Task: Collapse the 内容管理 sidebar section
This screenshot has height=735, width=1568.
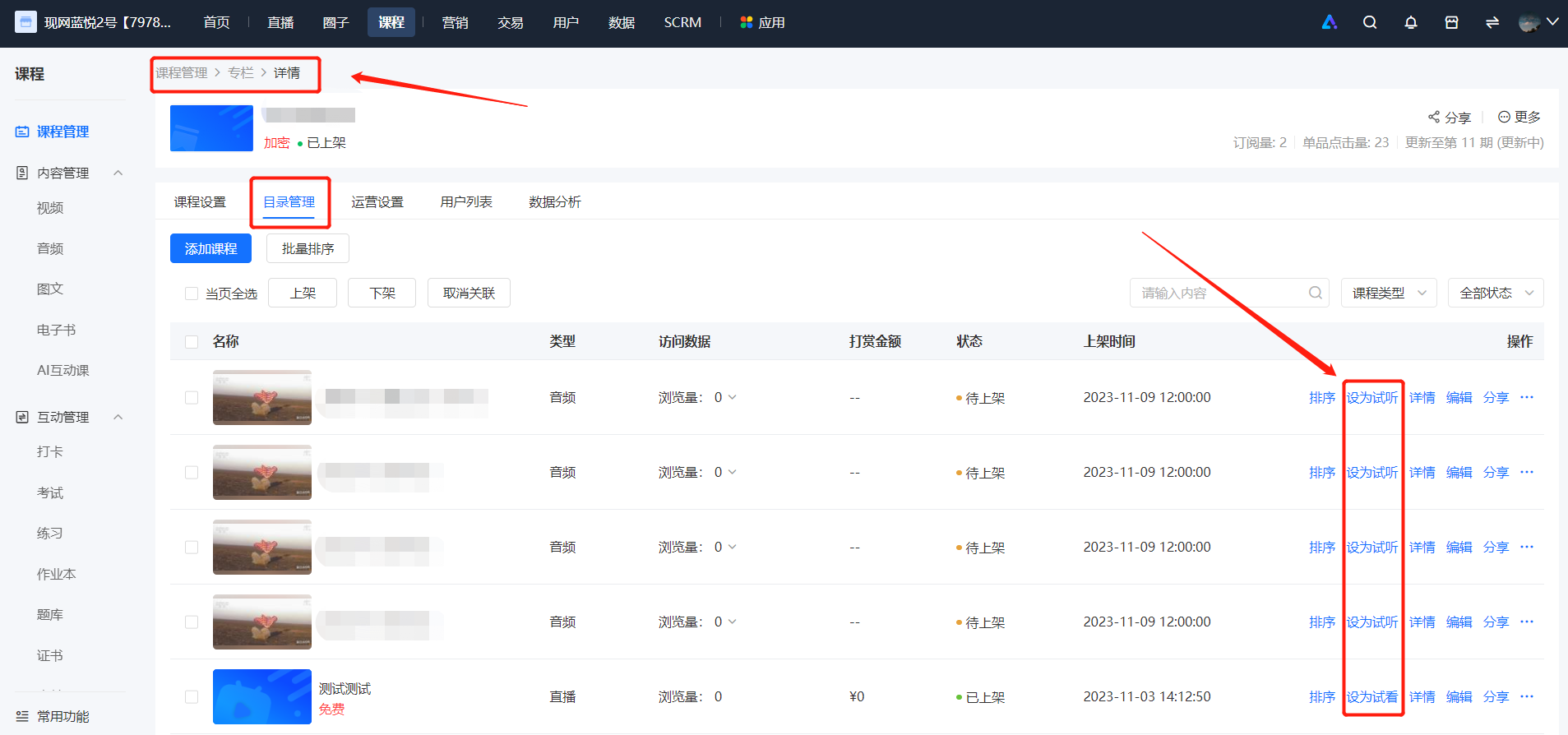Action: 118,173
